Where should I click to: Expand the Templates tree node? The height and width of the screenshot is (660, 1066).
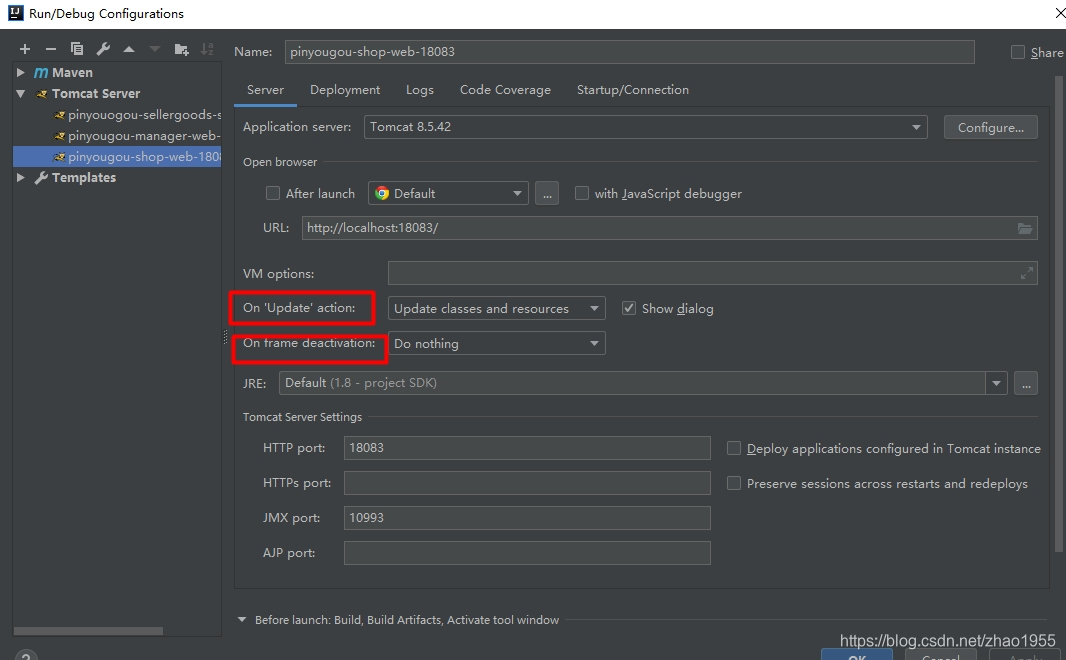20,177
